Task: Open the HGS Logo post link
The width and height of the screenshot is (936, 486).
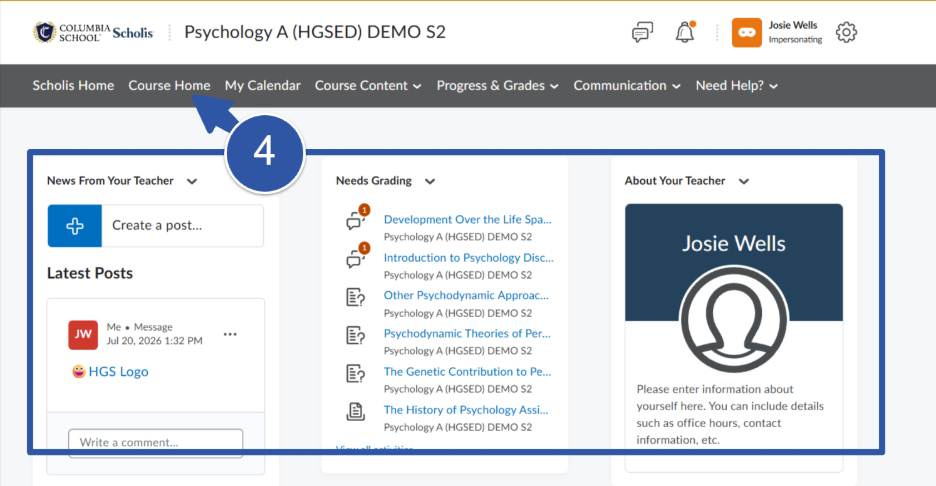Action: coord(118,371)
